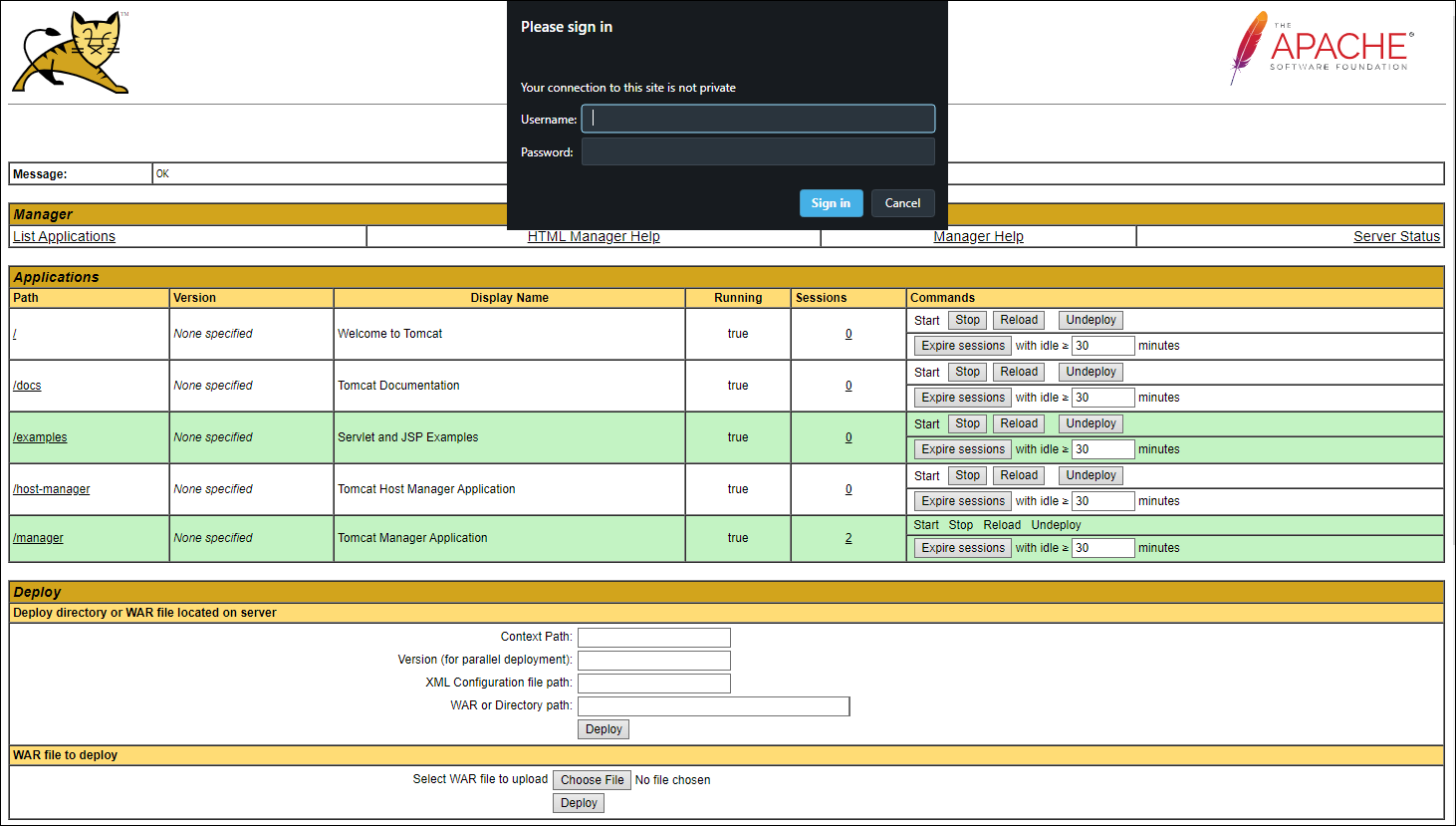Open the root / application path link
Viewport: 1456px width, 826px height.
[x=15, y=334]
